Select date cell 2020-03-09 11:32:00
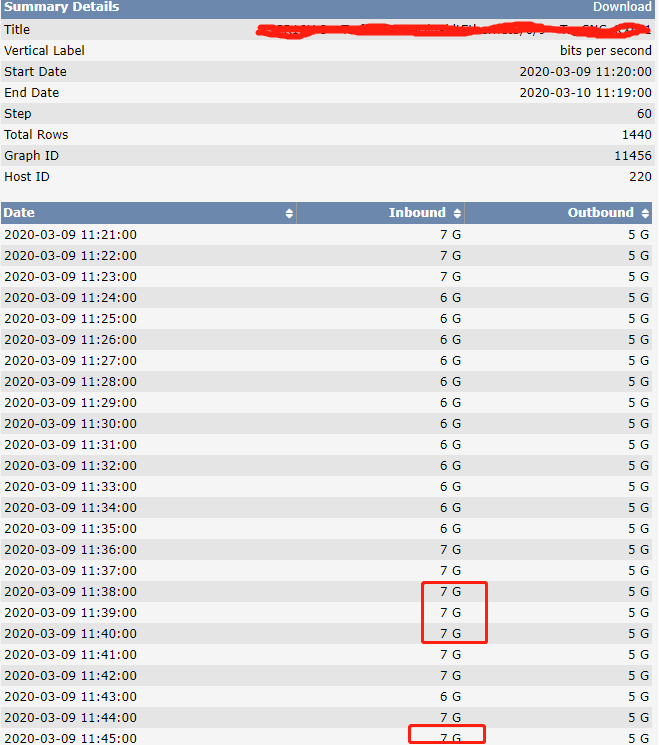Screen dimensions: 659x745 coord(70,466)
